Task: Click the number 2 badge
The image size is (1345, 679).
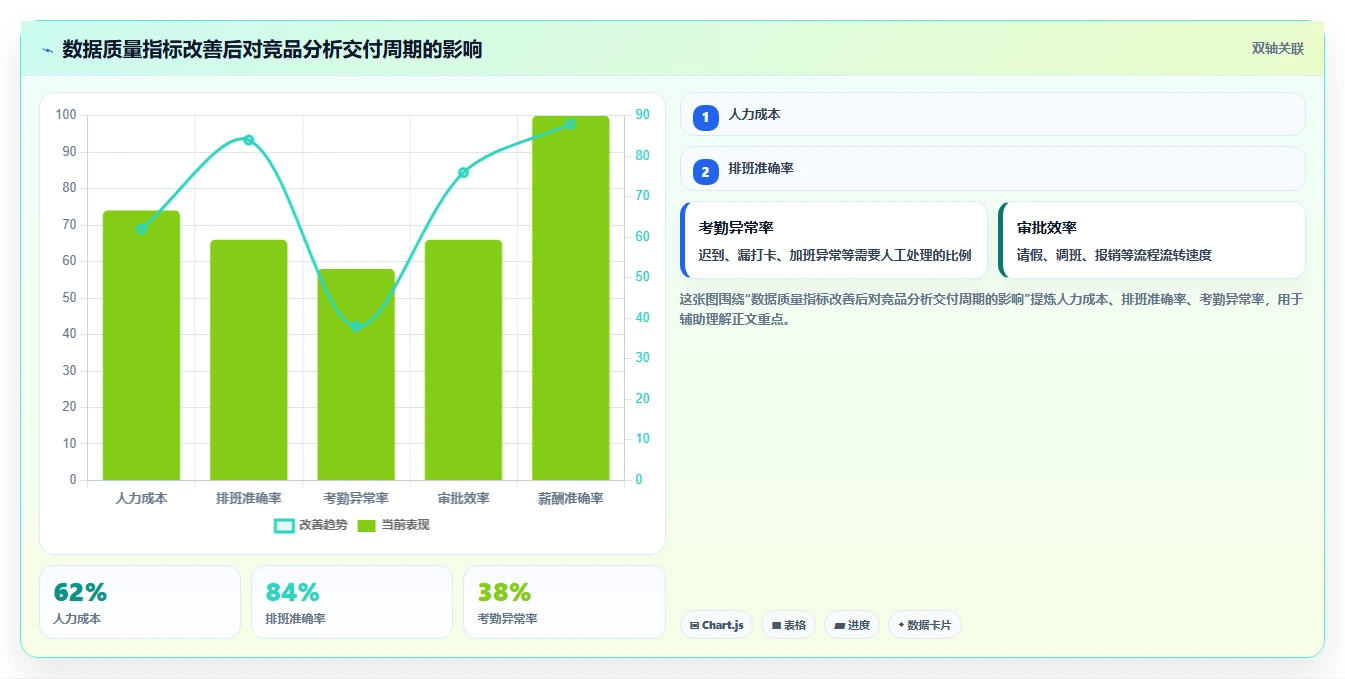Action: coord(705,172)
